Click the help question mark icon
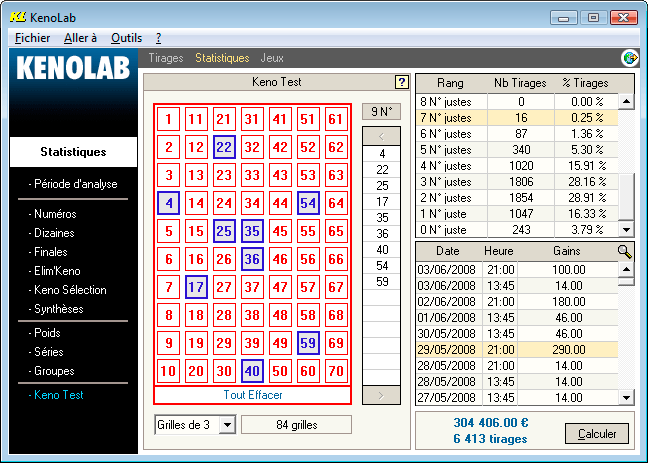Image resolution: width=648 pixels, height=463 pixels. point(402,83)
